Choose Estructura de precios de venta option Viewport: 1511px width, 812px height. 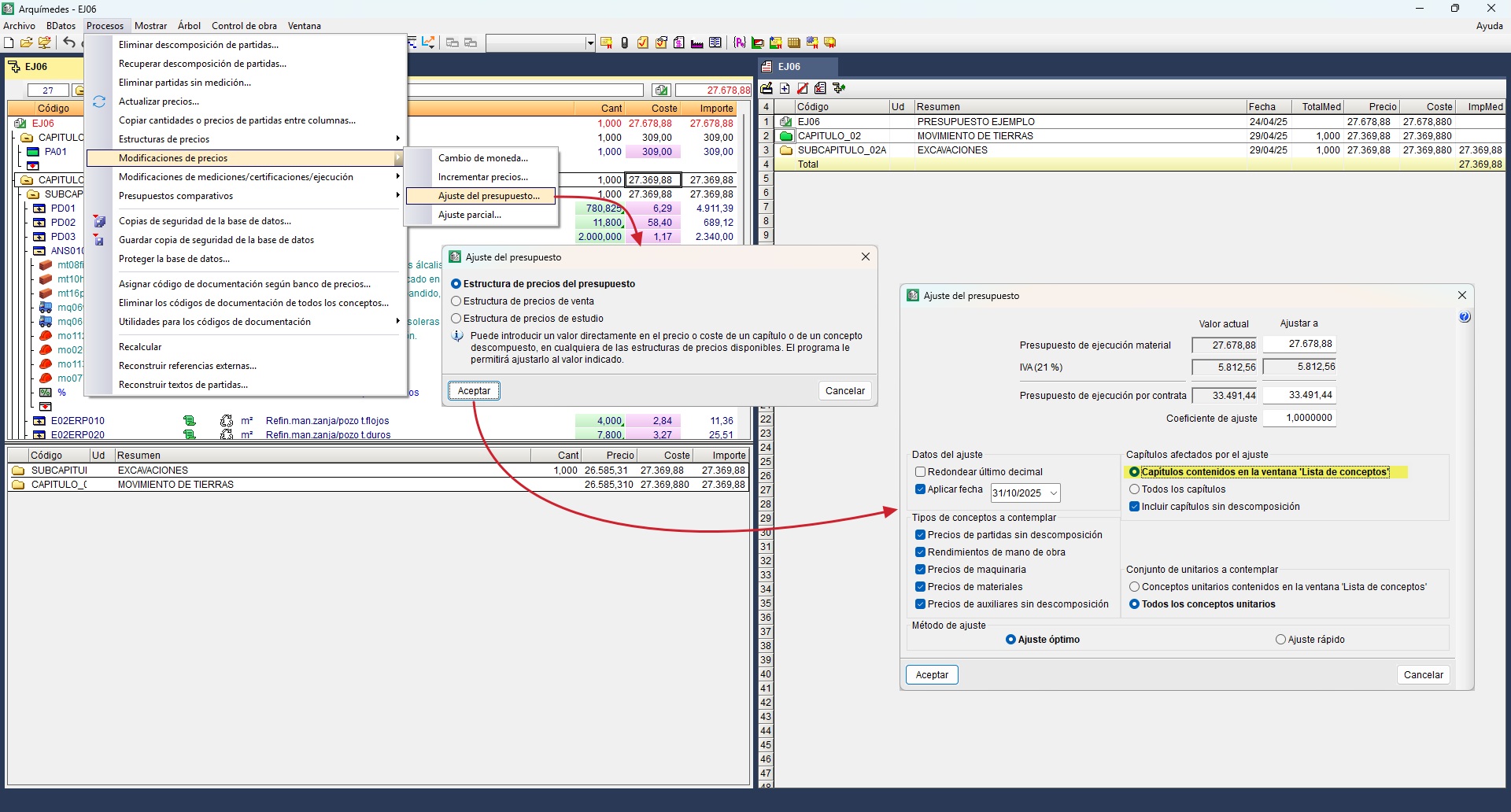(456, 301)
